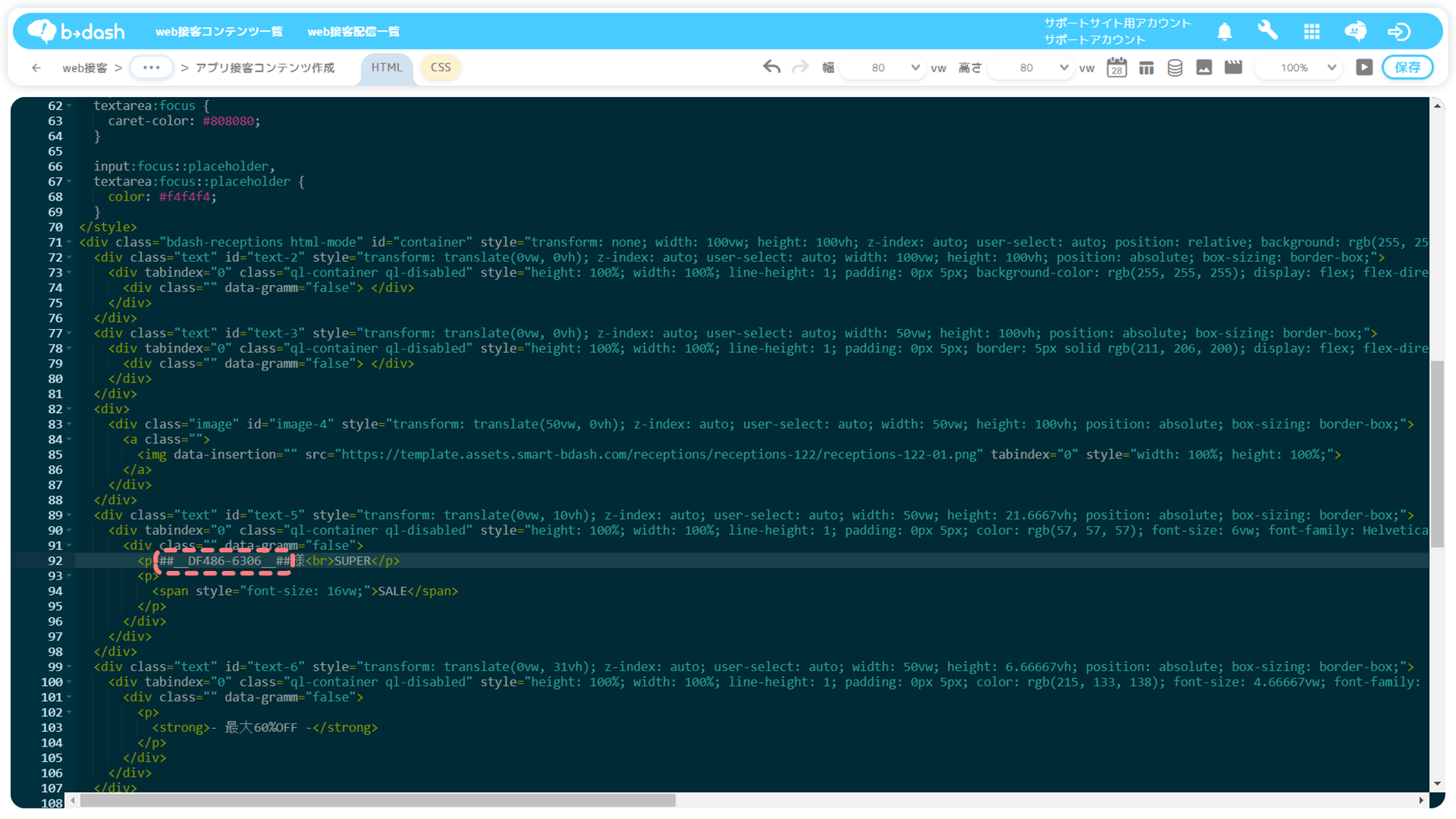Collapse code fold at line 67

tap(69, 182)
